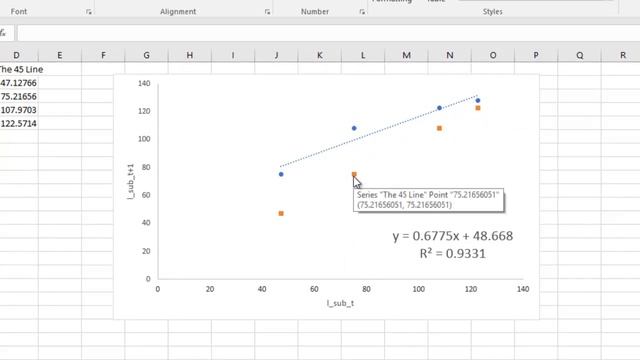640x360 pixels.
Task: Click vertical axis label 140
Action: tap(144, 83)
